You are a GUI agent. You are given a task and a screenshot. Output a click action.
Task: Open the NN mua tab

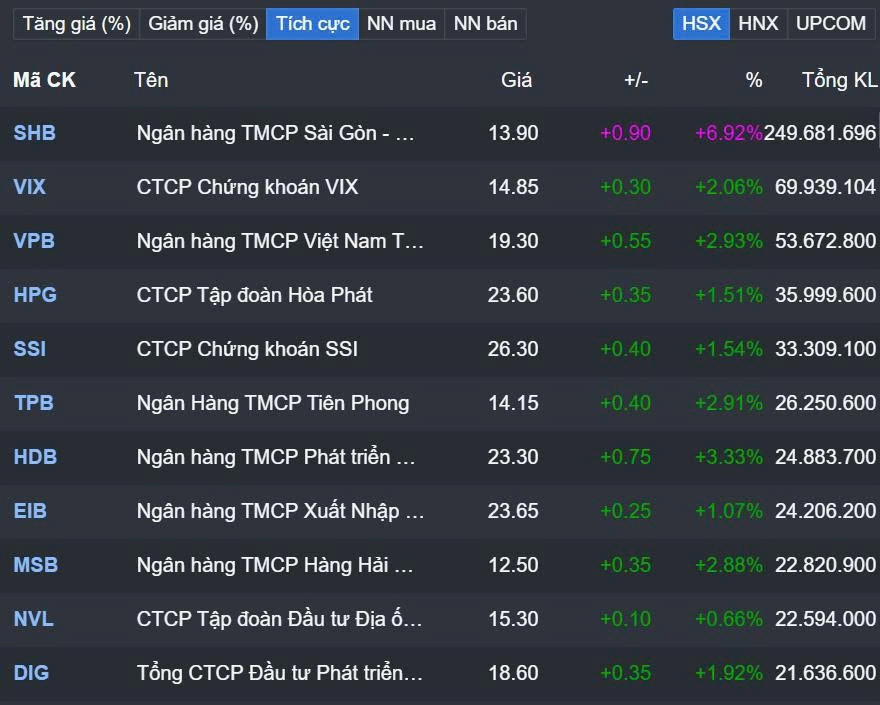(401, 24)
